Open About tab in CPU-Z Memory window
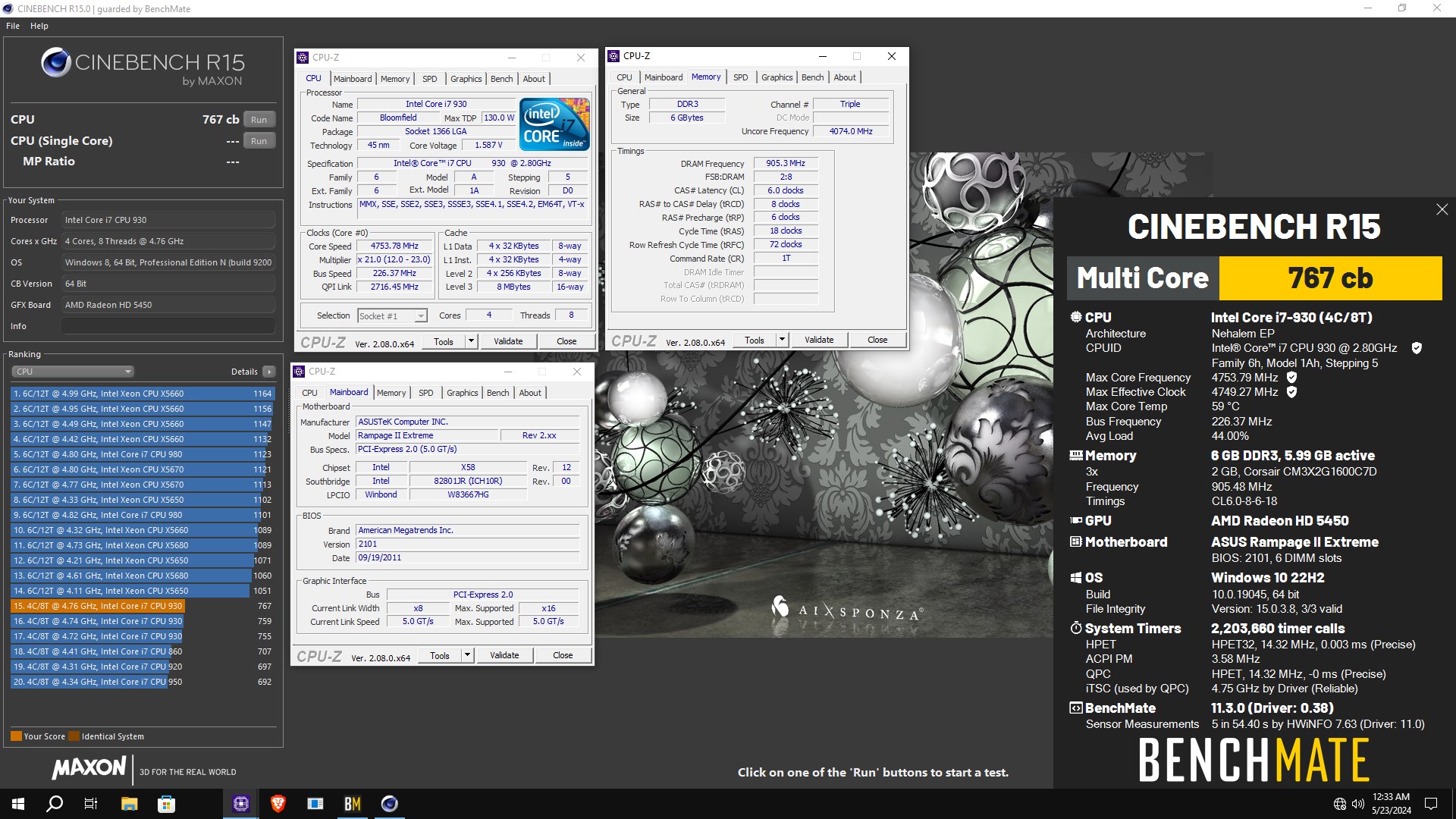This screenshot has width=1456, height=819. [x=845, y=77]
